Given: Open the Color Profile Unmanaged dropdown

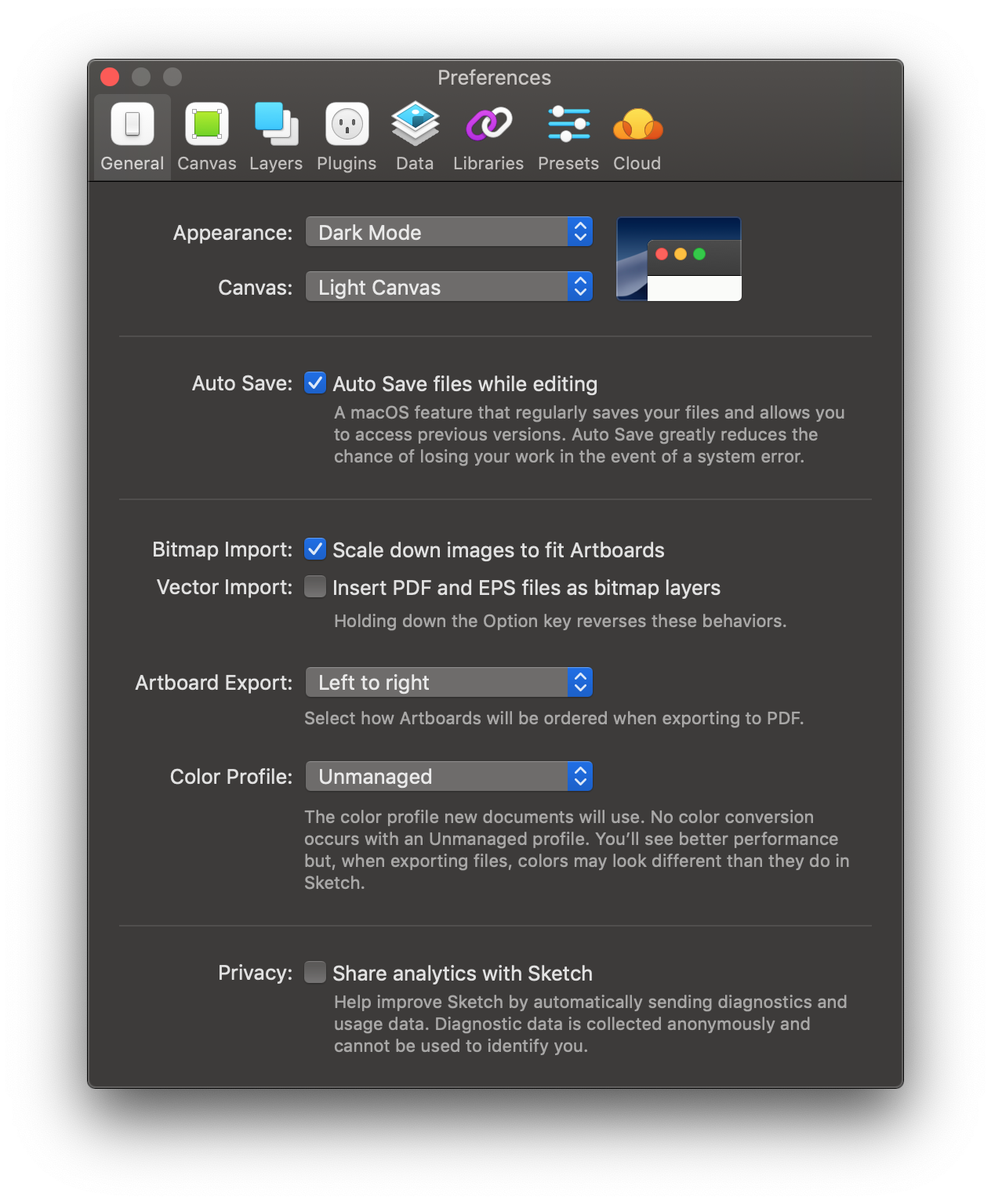Looking at the screenshot, I should pyautogui.click(x=449, y=776).
